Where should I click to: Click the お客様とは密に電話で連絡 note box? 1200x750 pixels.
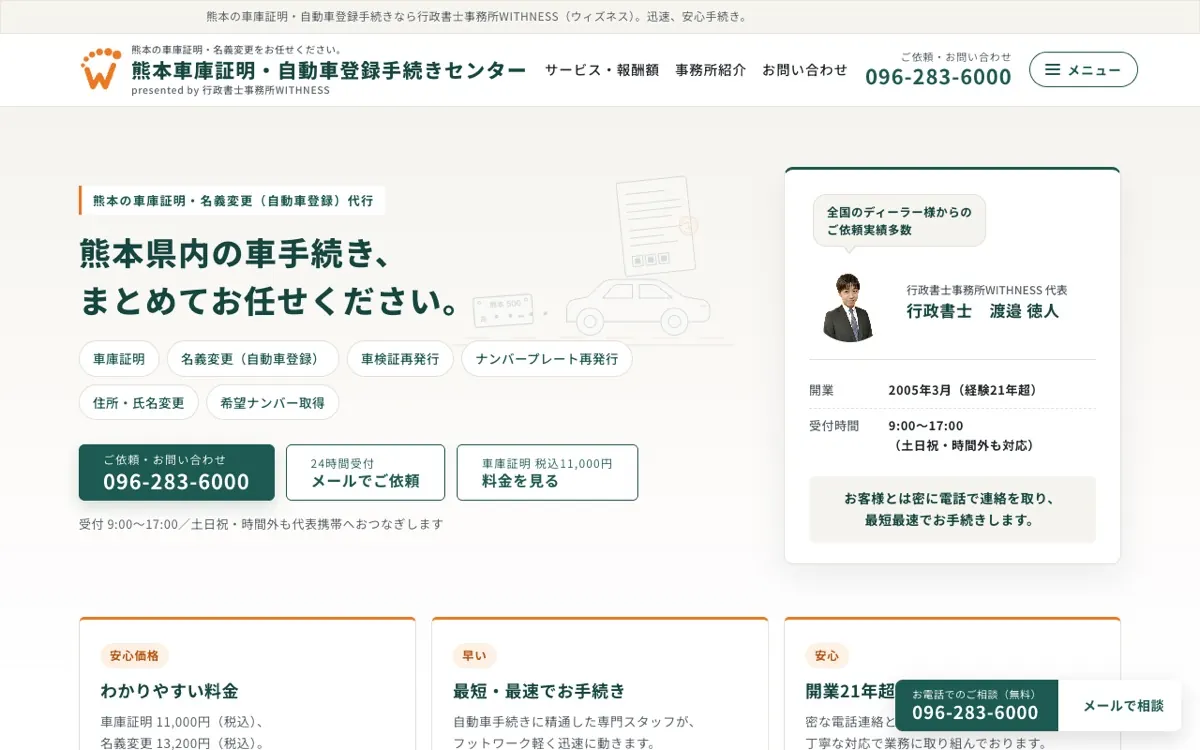tap(952, 509)
